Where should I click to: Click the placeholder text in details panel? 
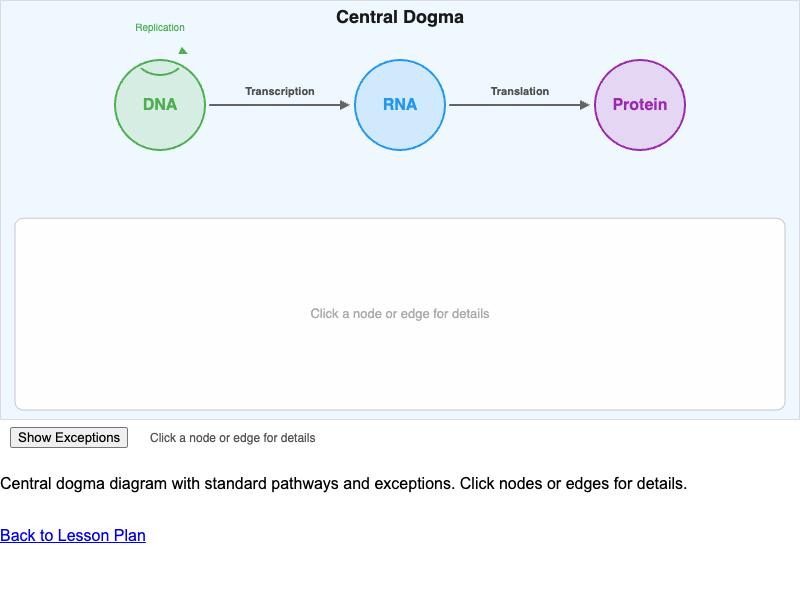point(400,314)
